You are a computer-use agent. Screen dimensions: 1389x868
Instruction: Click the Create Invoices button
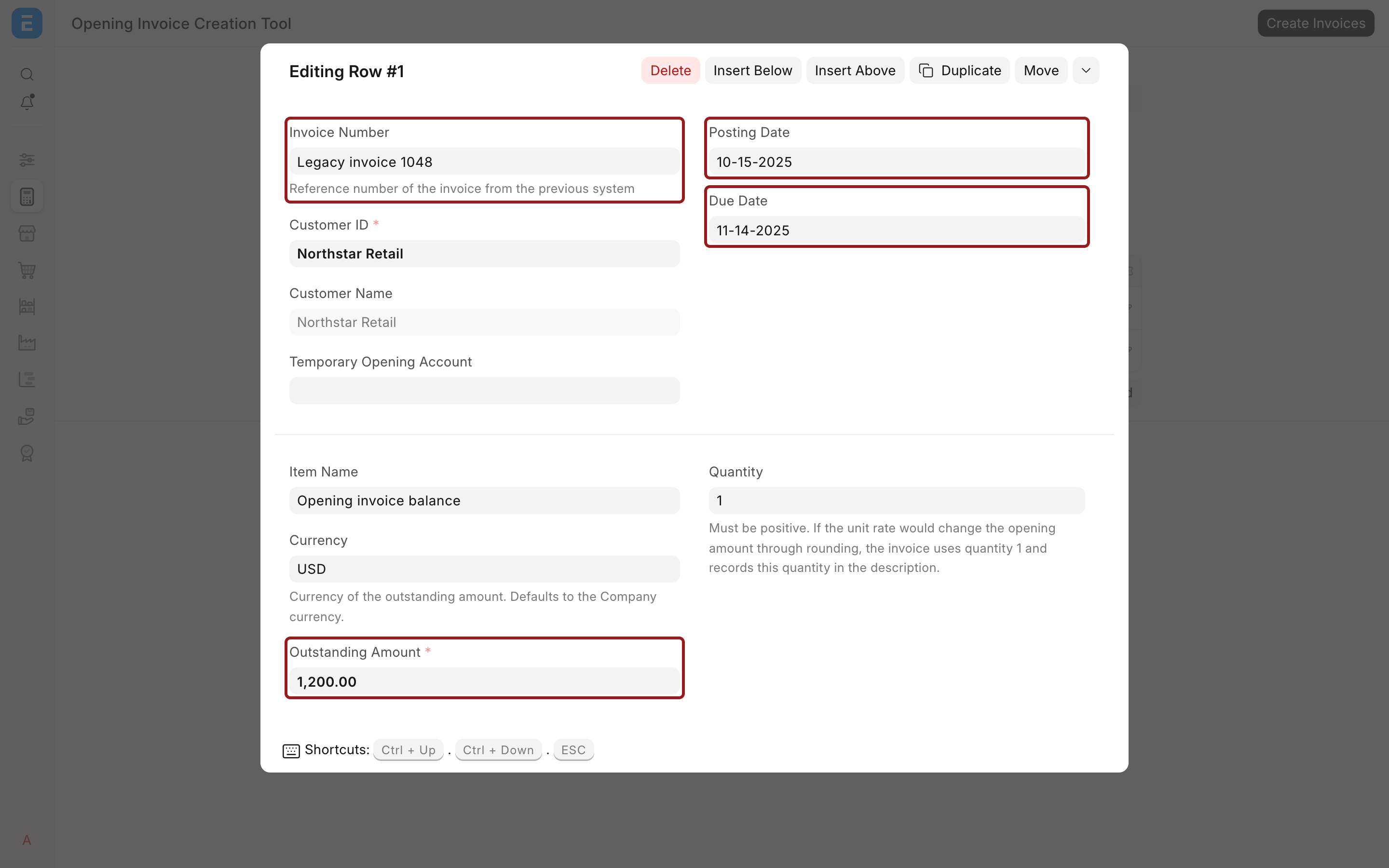(x=1316, y=23)
